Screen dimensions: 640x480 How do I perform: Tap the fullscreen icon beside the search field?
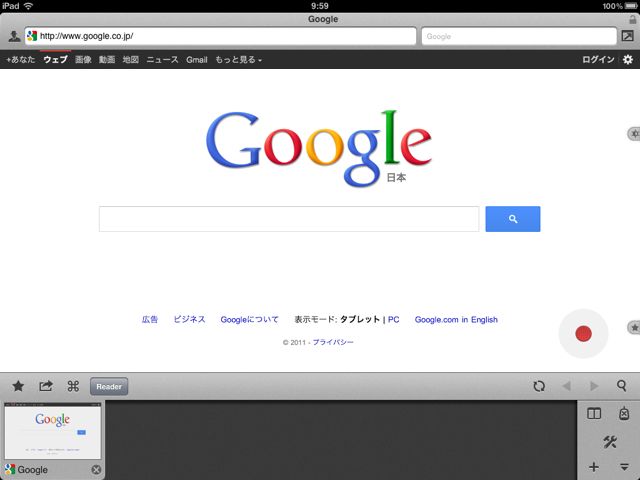tap(627, 36)
